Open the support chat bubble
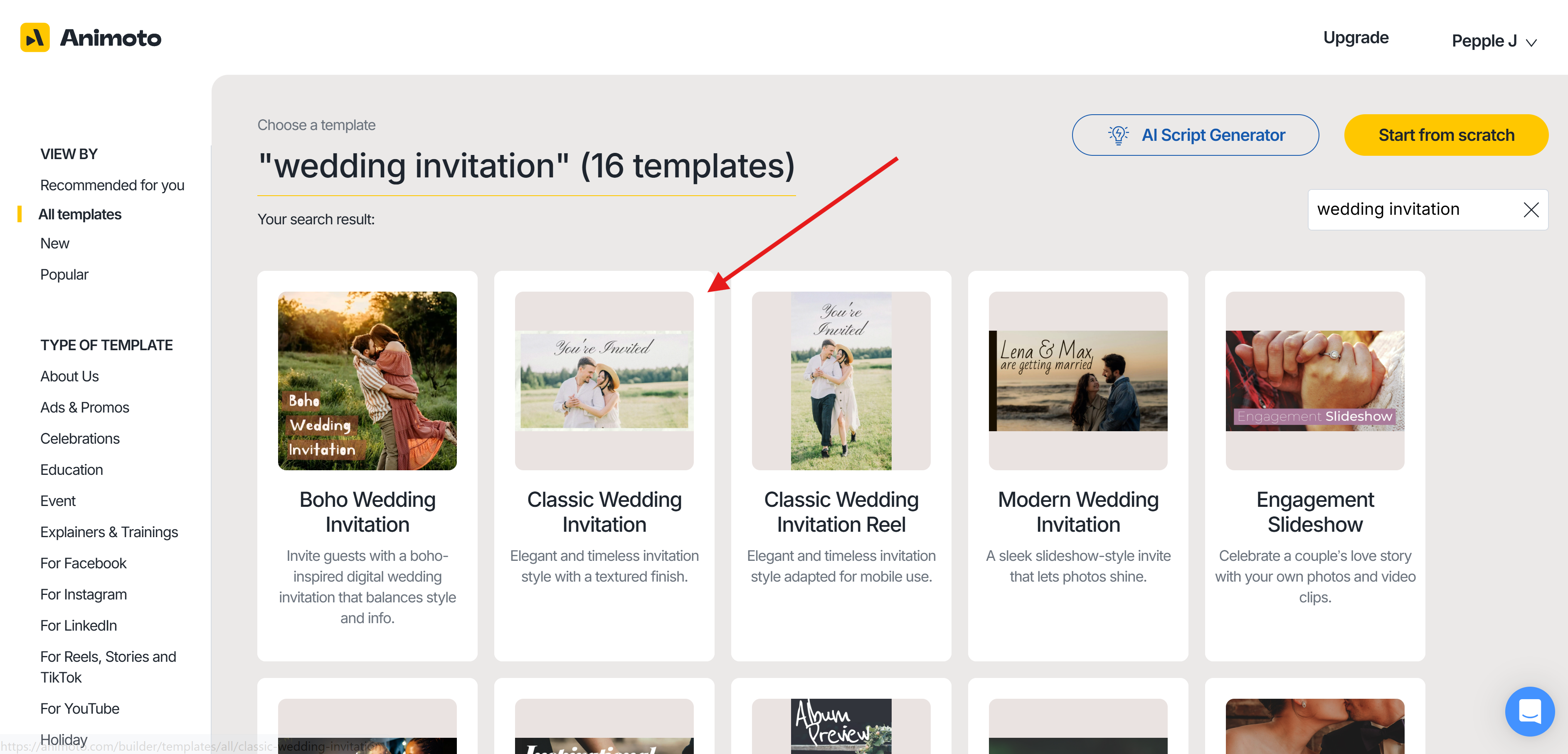1568x754 pixels. pyautogui.click(x=1531, y=712)
